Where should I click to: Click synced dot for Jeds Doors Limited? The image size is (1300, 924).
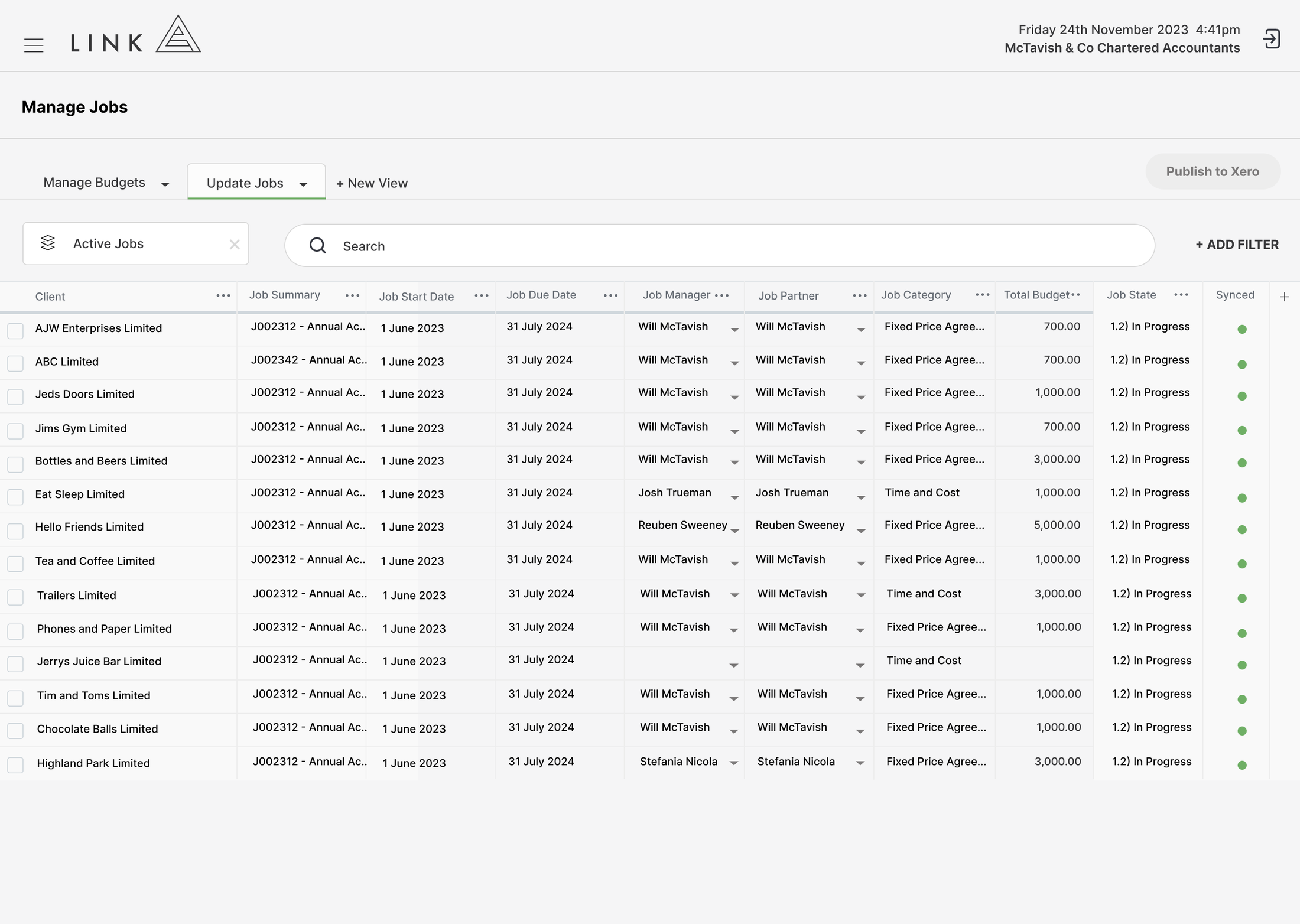1242,396
